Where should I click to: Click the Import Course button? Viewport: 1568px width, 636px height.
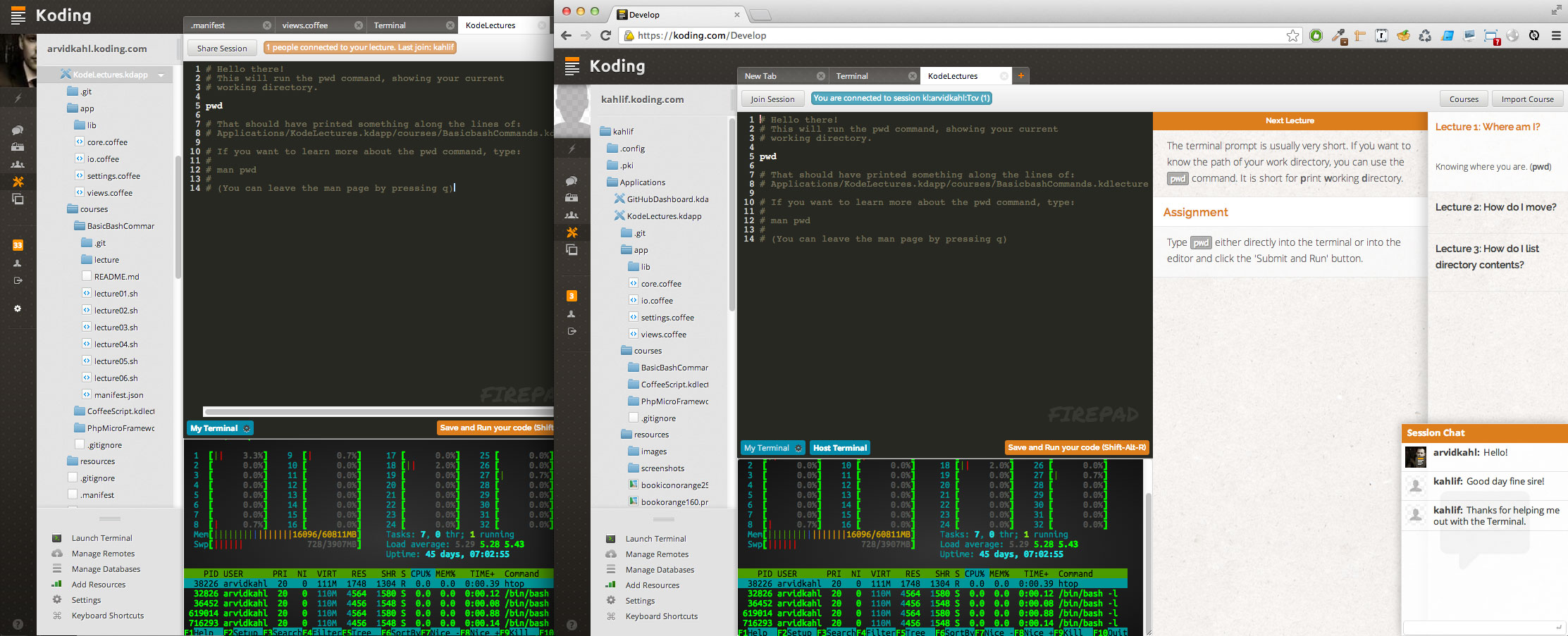click(x=1527, y=99)
